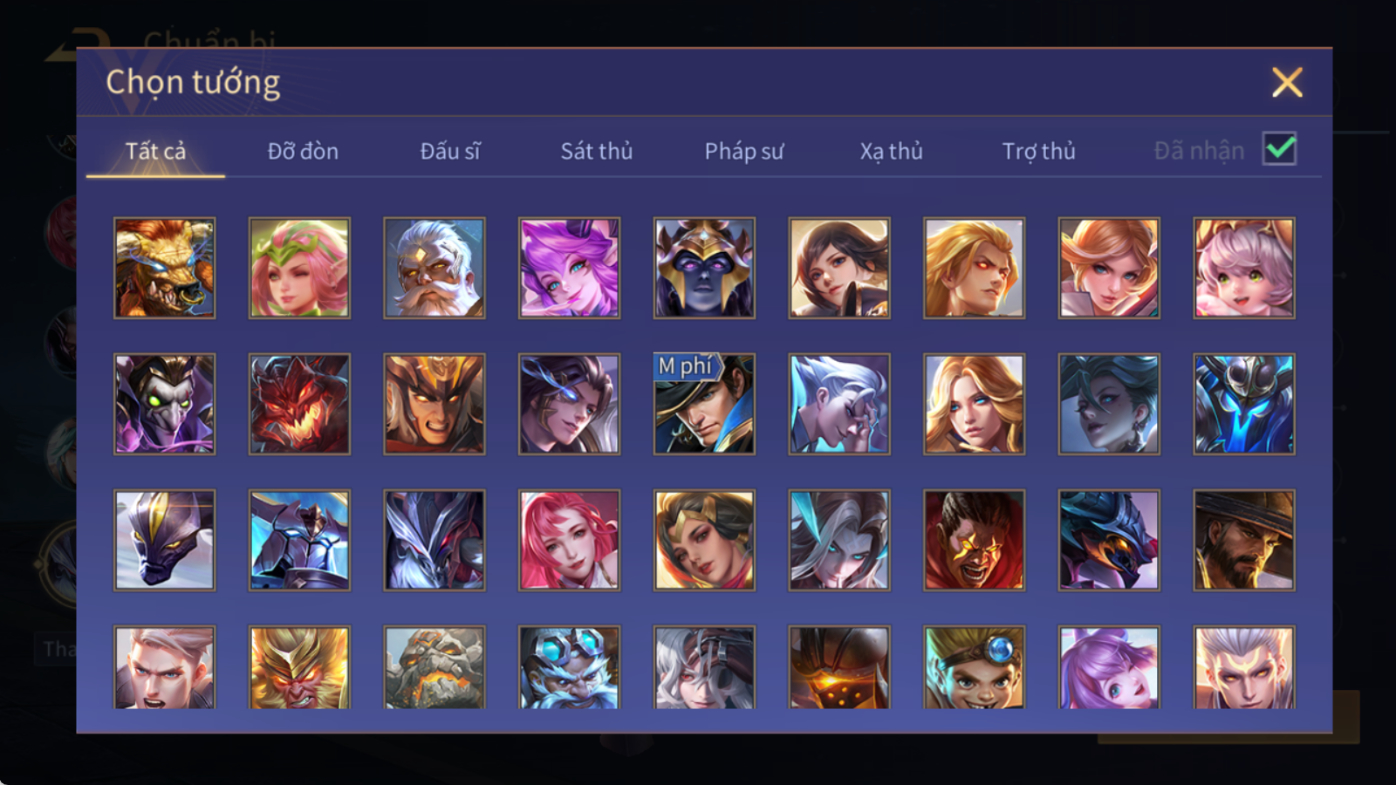This screenshot has width=1396, height=785.
Task: Show the Pháp sư heroes
Action: tap(744, 151)
